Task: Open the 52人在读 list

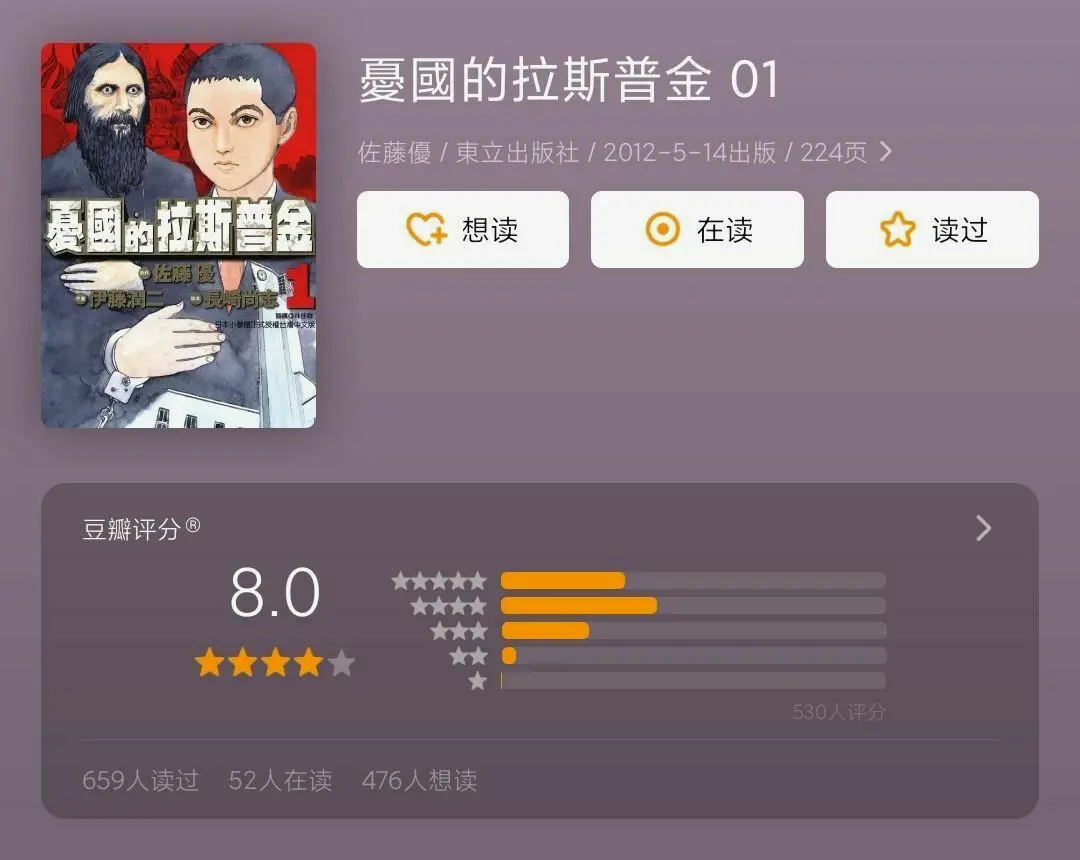Action: coord(280,780)
